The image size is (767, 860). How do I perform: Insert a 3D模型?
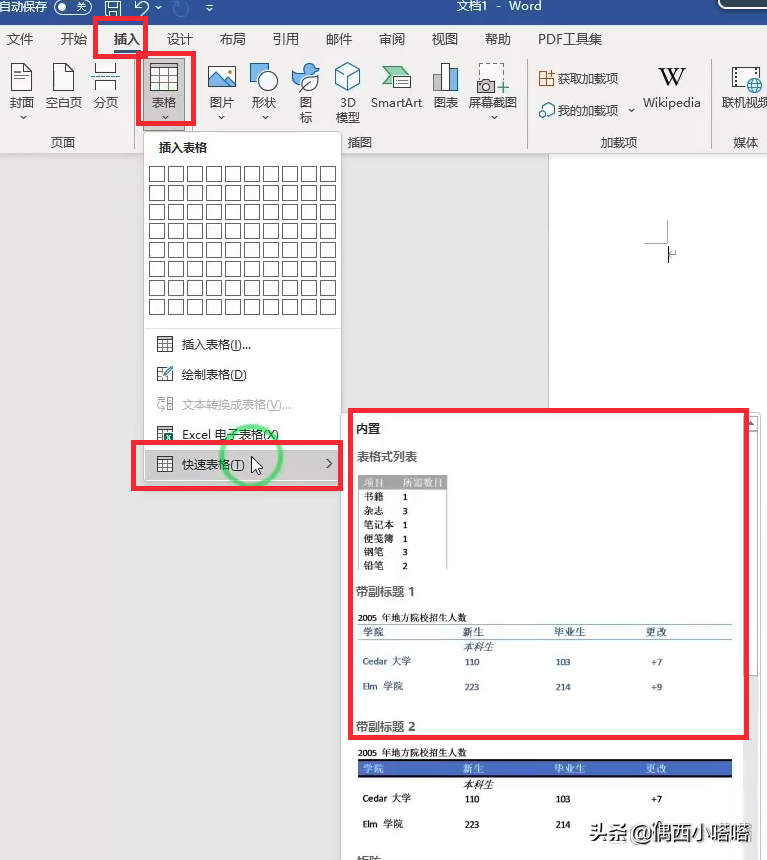point(348,92)
